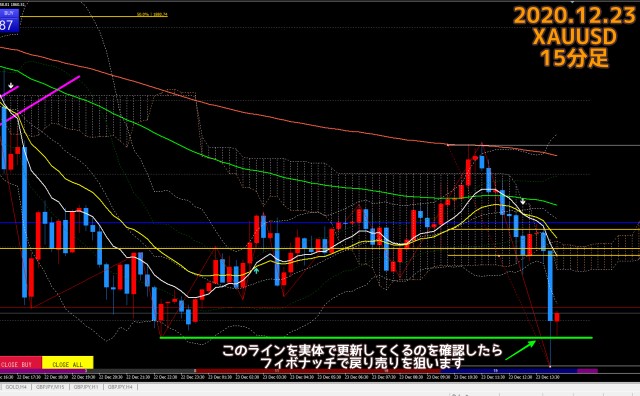This screenshot has height=396, width=640.
Task: Click the 22 Dec 23:30 time label
Action: coord(193,377)
